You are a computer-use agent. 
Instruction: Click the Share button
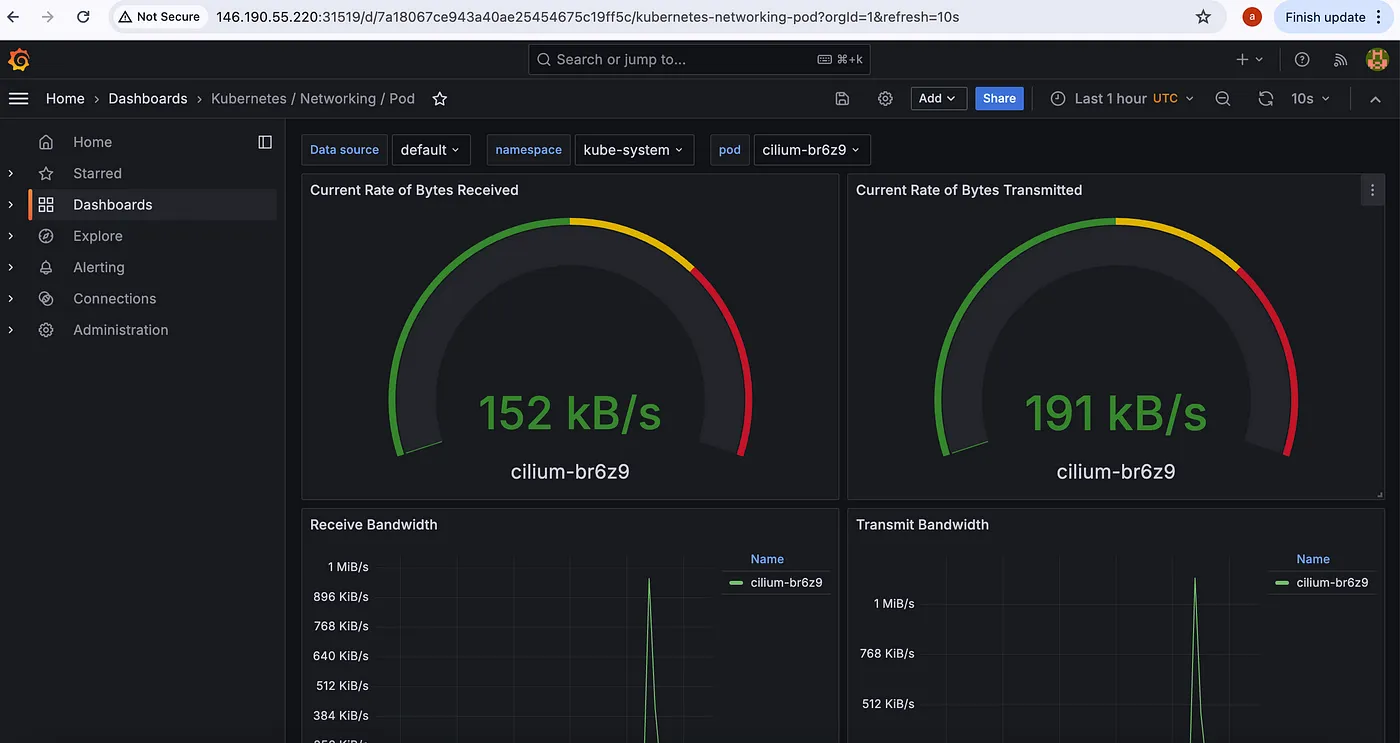click(999, 98)
